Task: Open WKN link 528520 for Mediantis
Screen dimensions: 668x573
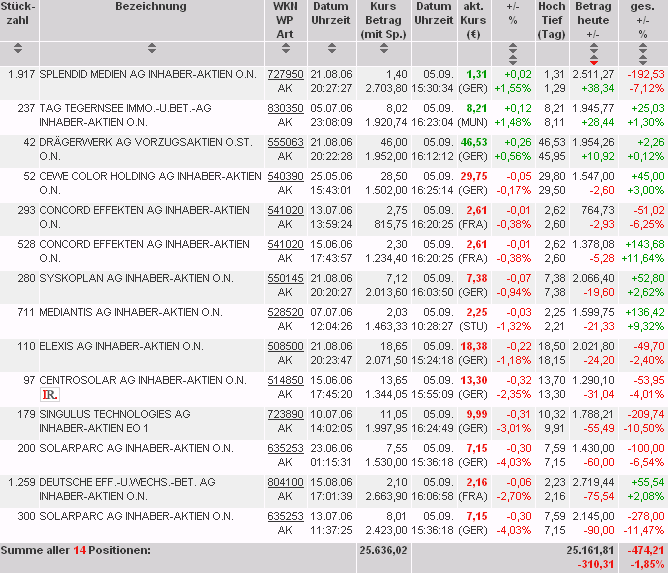Action: [x=285, y=312]
